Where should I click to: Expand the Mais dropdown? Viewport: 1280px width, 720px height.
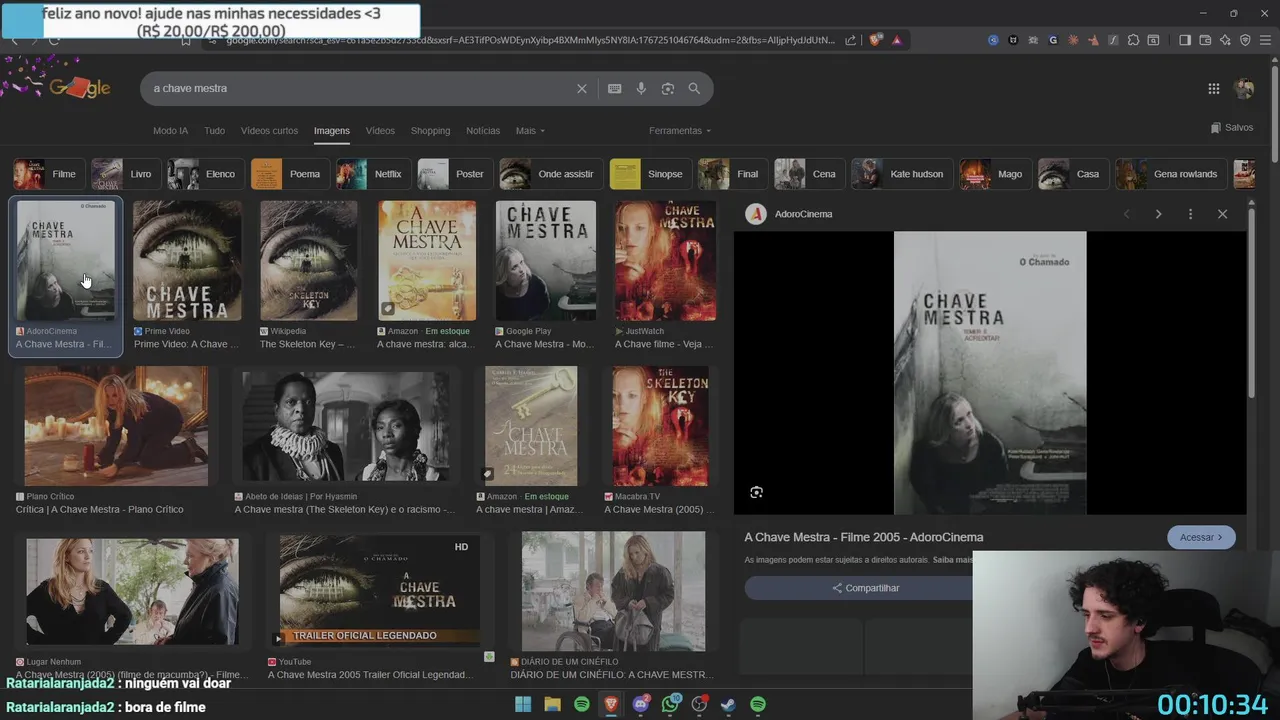[530, 131]
